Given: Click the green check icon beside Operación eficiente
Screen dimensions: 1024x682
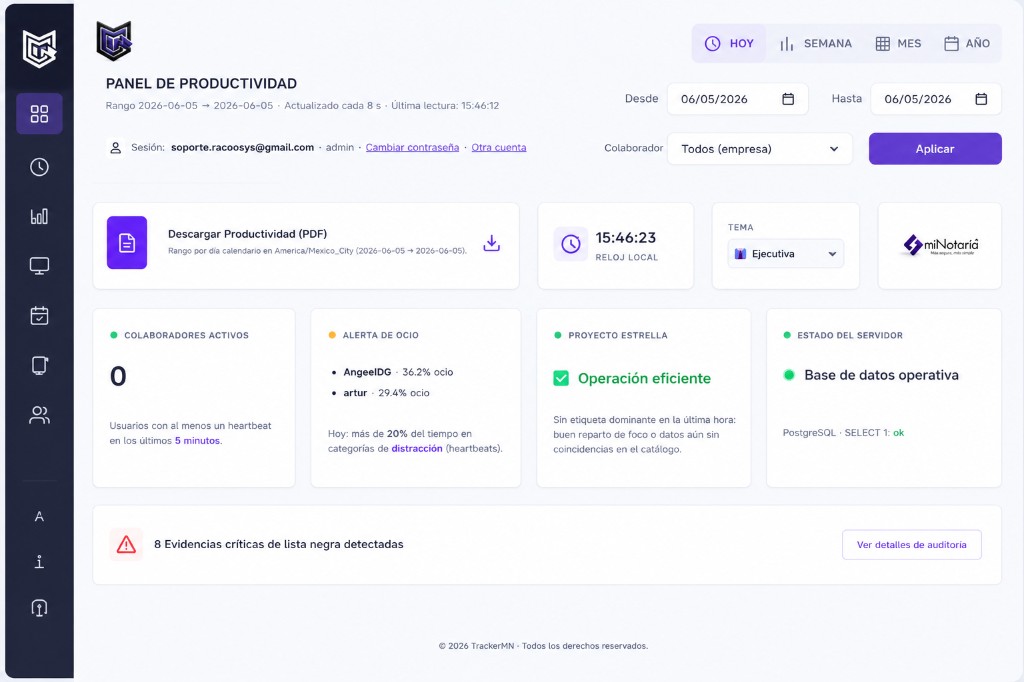Looking at the screenshot, I should (561, 378).
